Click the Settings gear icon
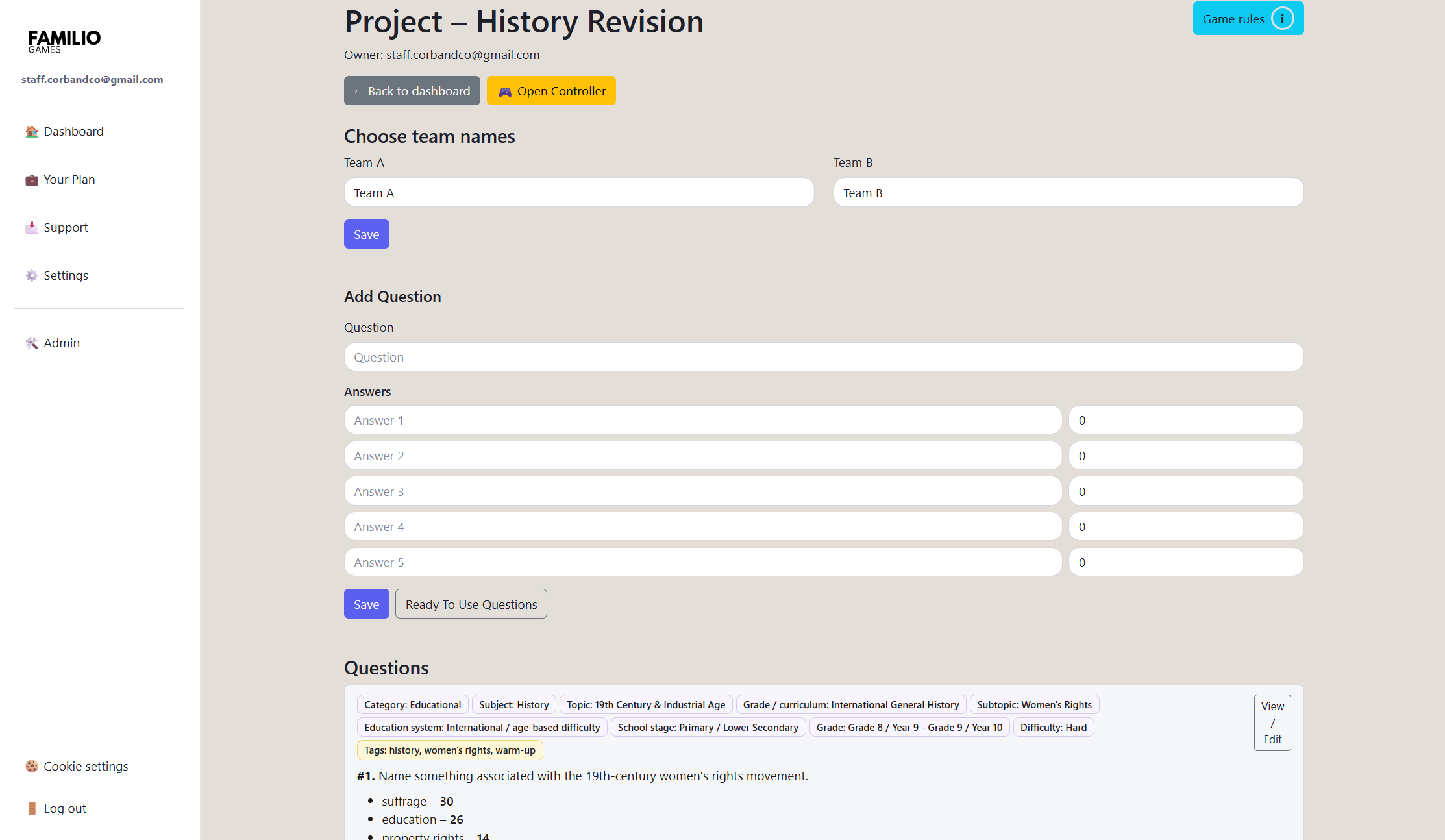The width and height of the screenshot is (1445, 840). click(x=32, y=276)
